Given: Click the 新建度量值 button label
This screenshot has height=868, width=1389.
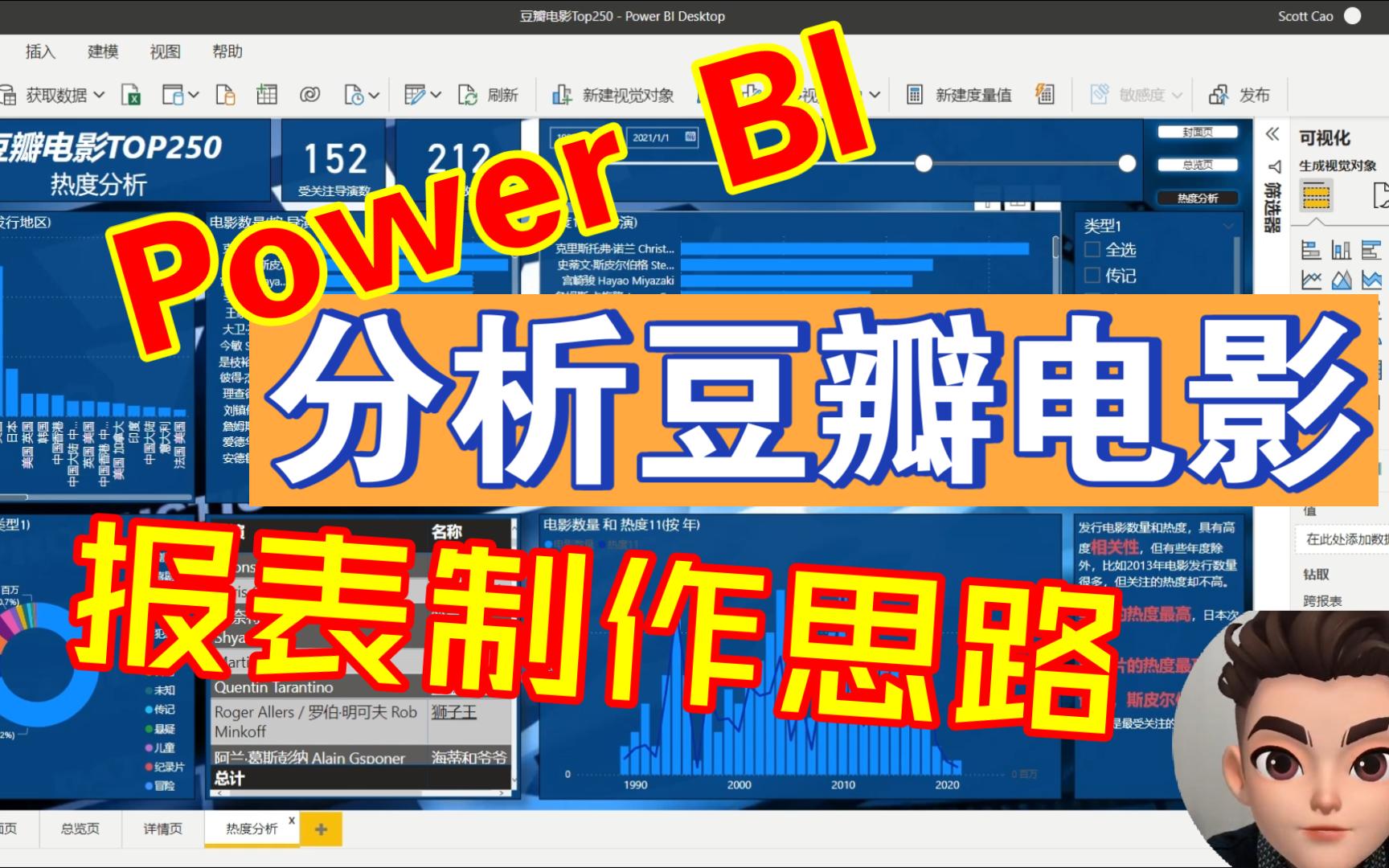Looking at the screenshot, I should [x=973, y=95].
